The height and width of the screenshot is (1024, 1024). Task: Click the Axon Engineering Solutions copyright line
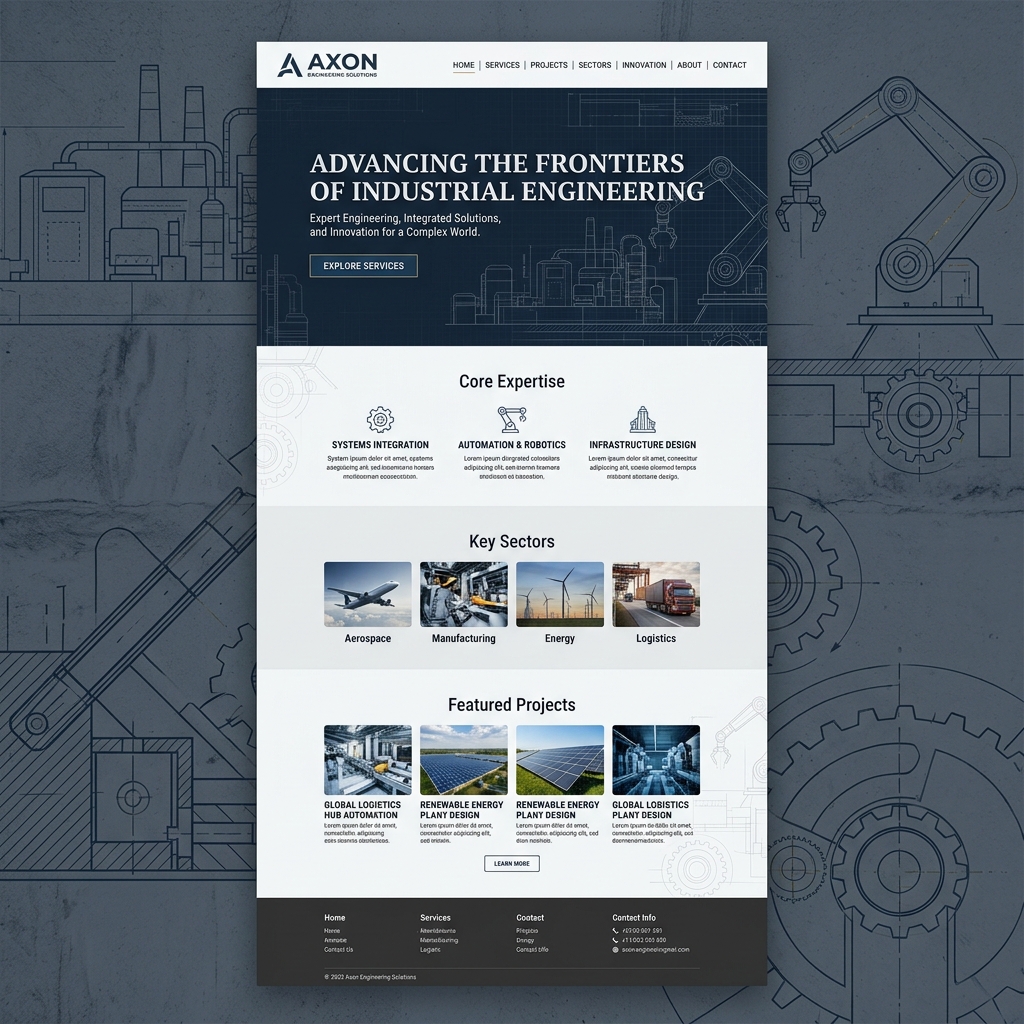[x=370, y=977]
